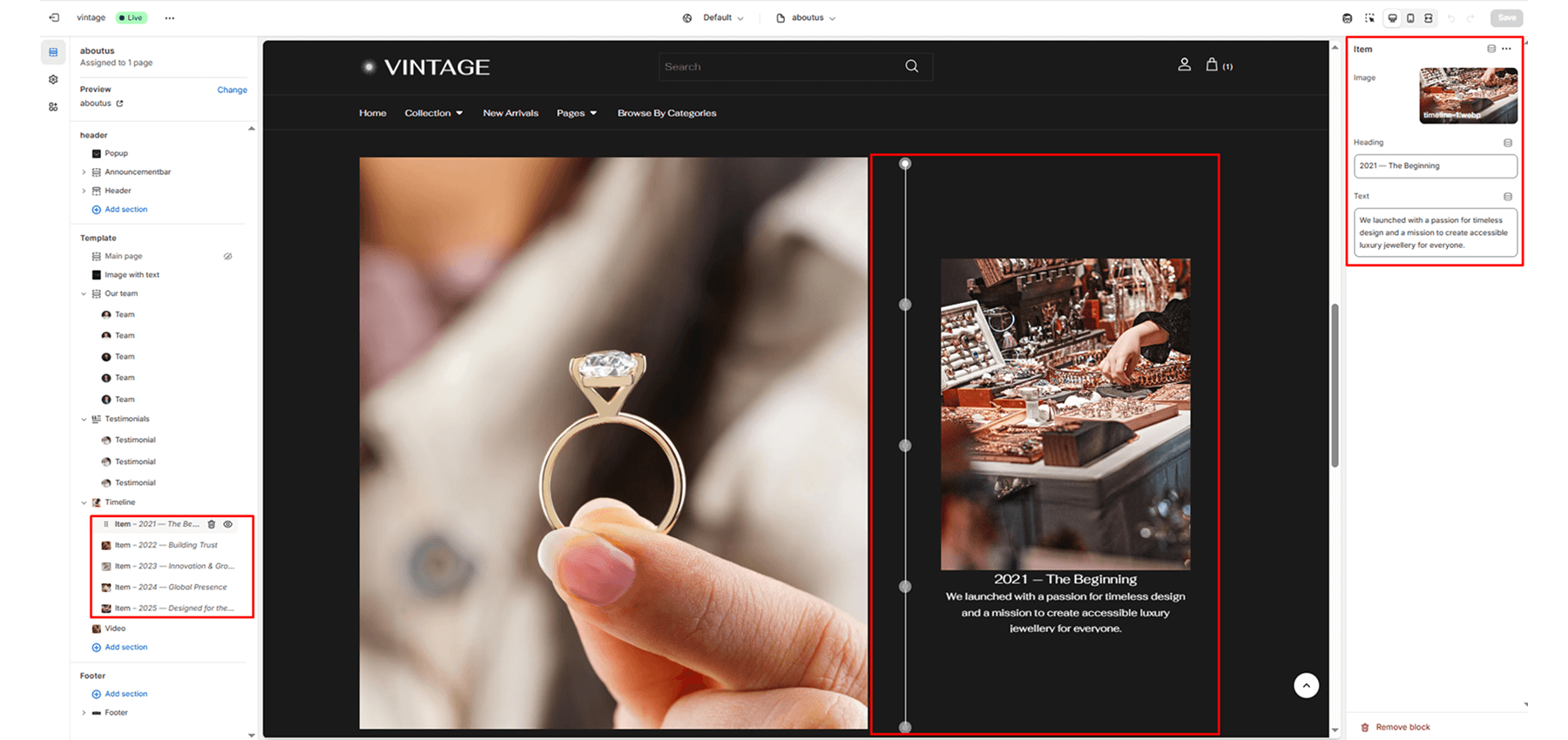Collapse the Timeline section

point(84,502)
